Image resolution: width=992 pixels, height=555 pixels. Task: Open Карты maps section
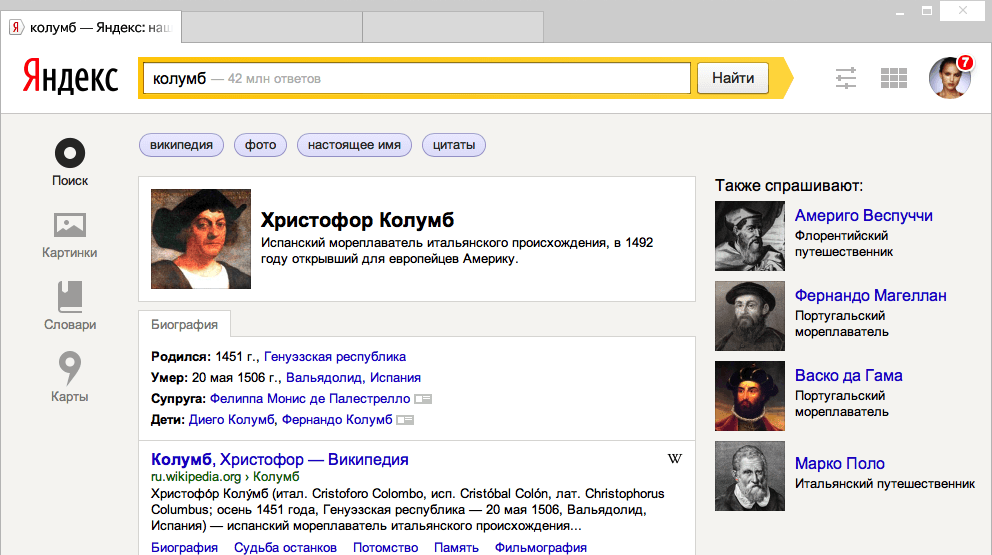(70, 378)
